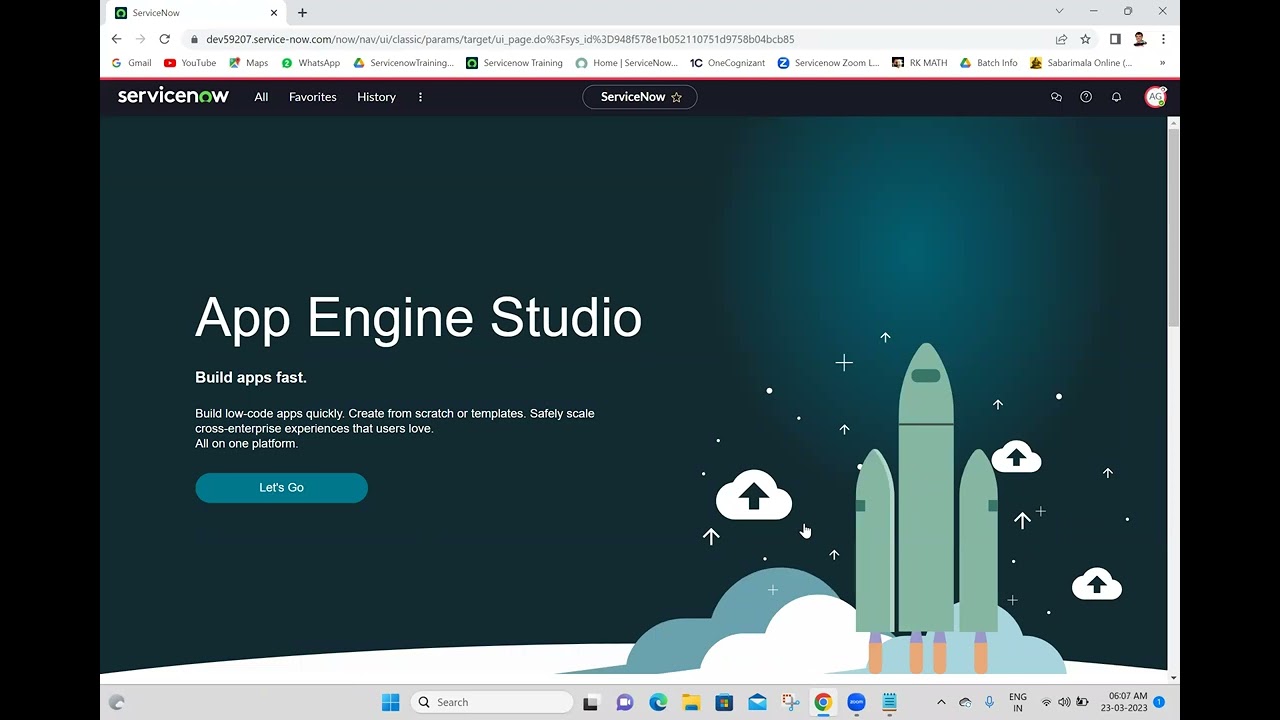This screenshot has height=720, width=1280.
Task: Click the Let's Go button
Action: [x=281, y=488]
